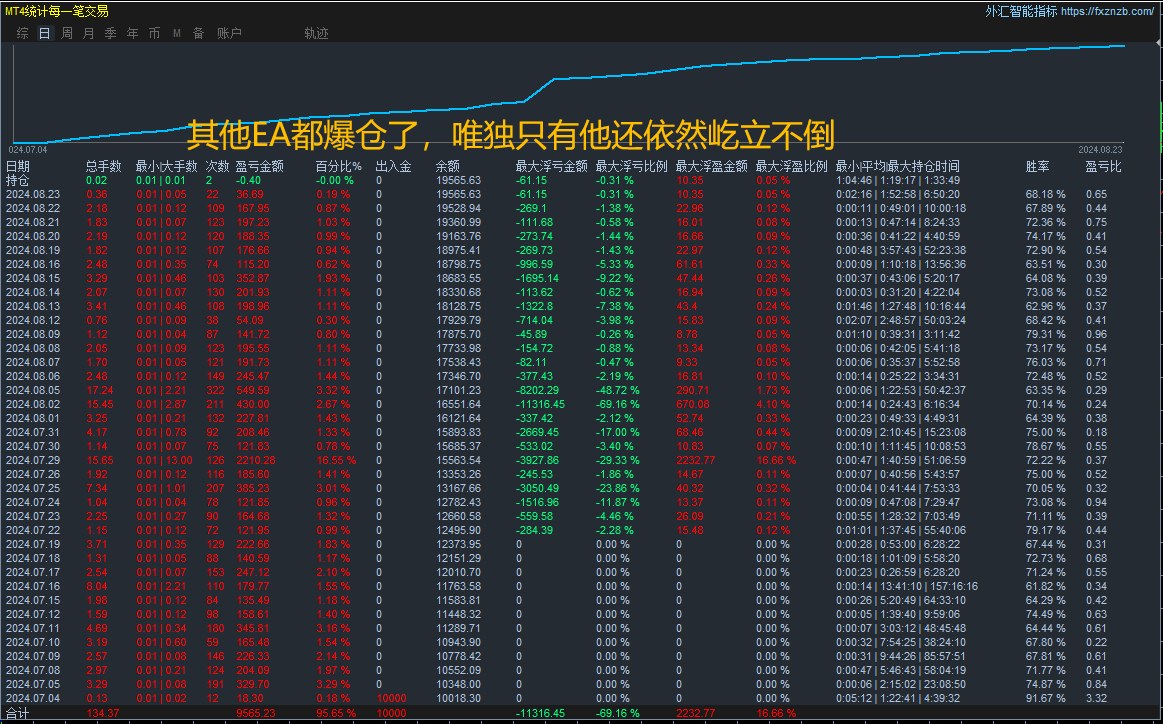Viewport: 1163px width, 724px height.
Task: Switch to the 综 (overall) statistics tab
Action: tap(23, 33)
